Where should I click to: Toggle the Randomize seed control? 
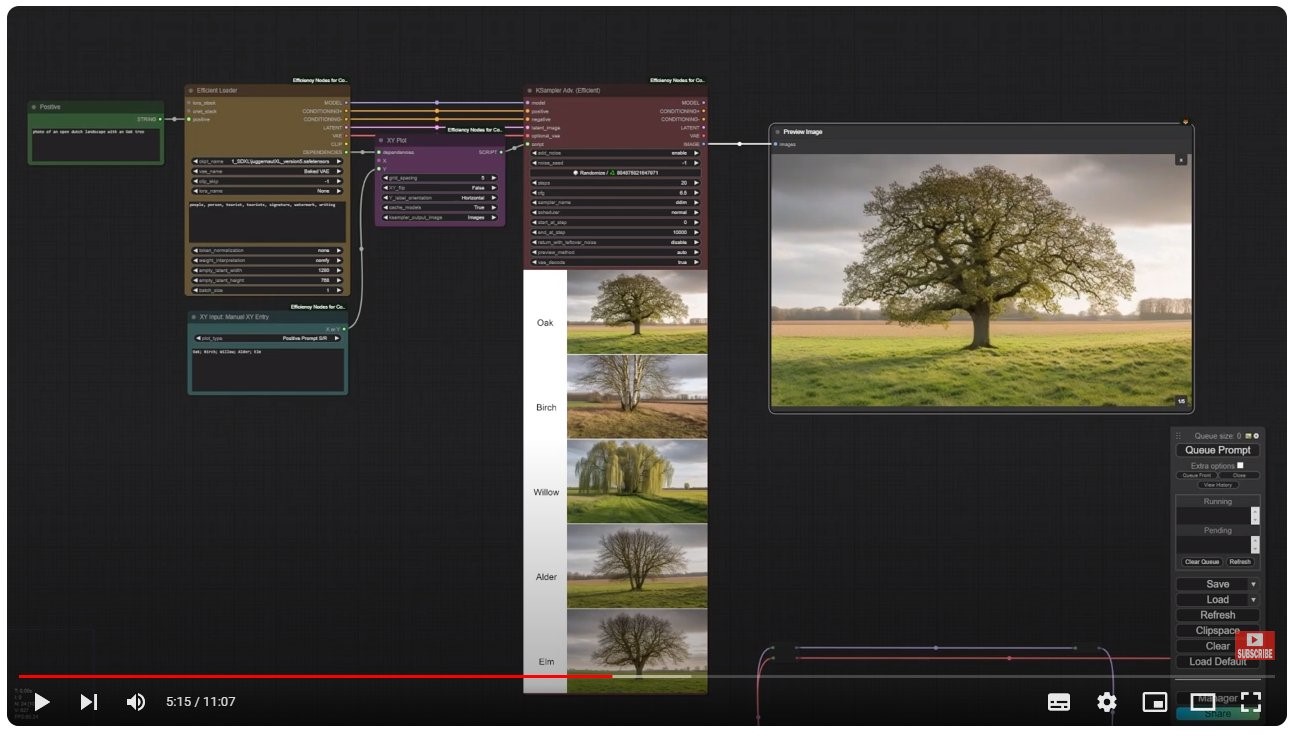click(x=615, y=172)
